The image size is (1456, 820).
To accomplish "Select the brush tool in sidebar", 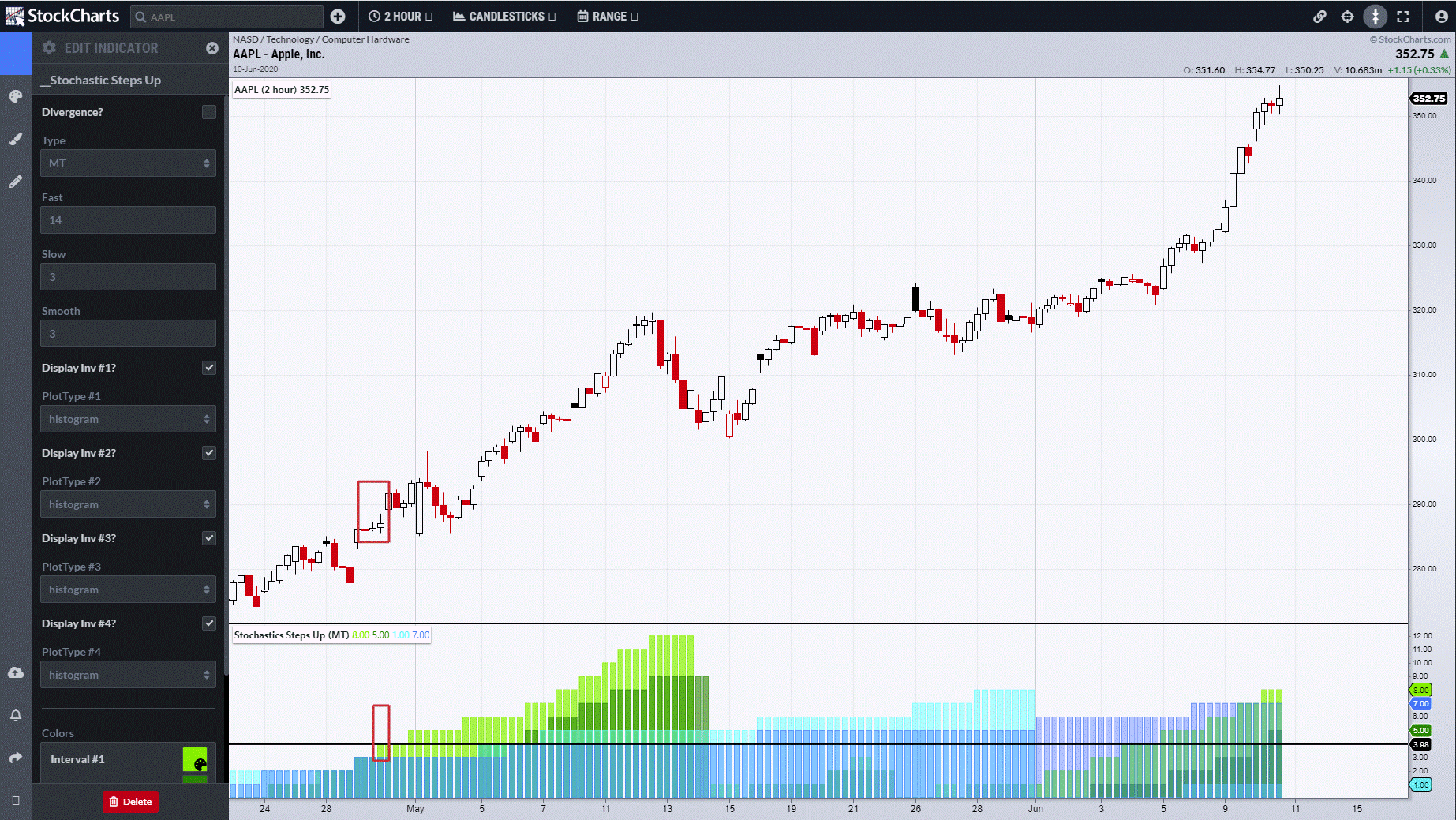I will (x=16, y=139).
